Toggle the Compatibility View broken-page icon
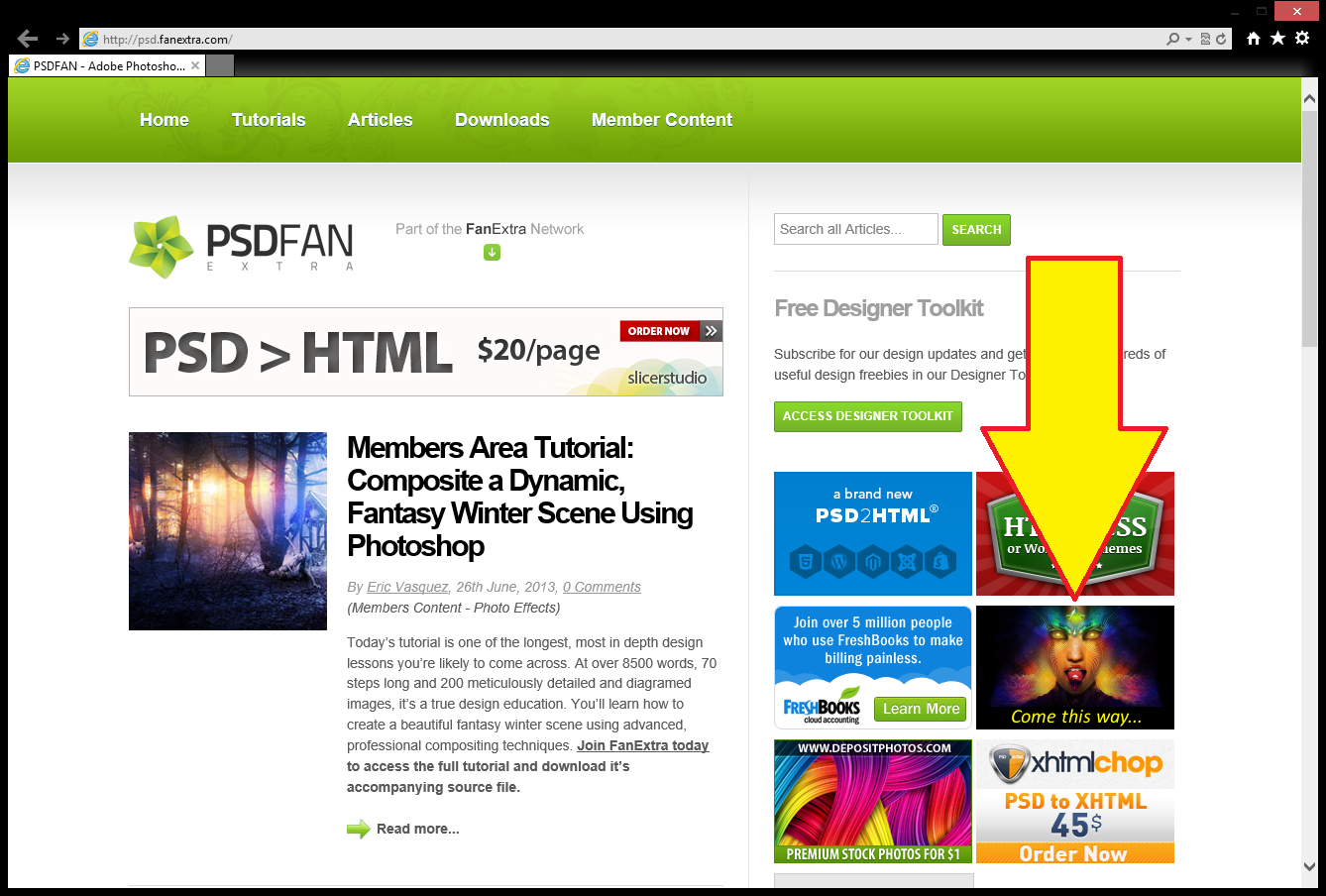The width and height of the screenshot is (1326, 896). point(1205,39)
